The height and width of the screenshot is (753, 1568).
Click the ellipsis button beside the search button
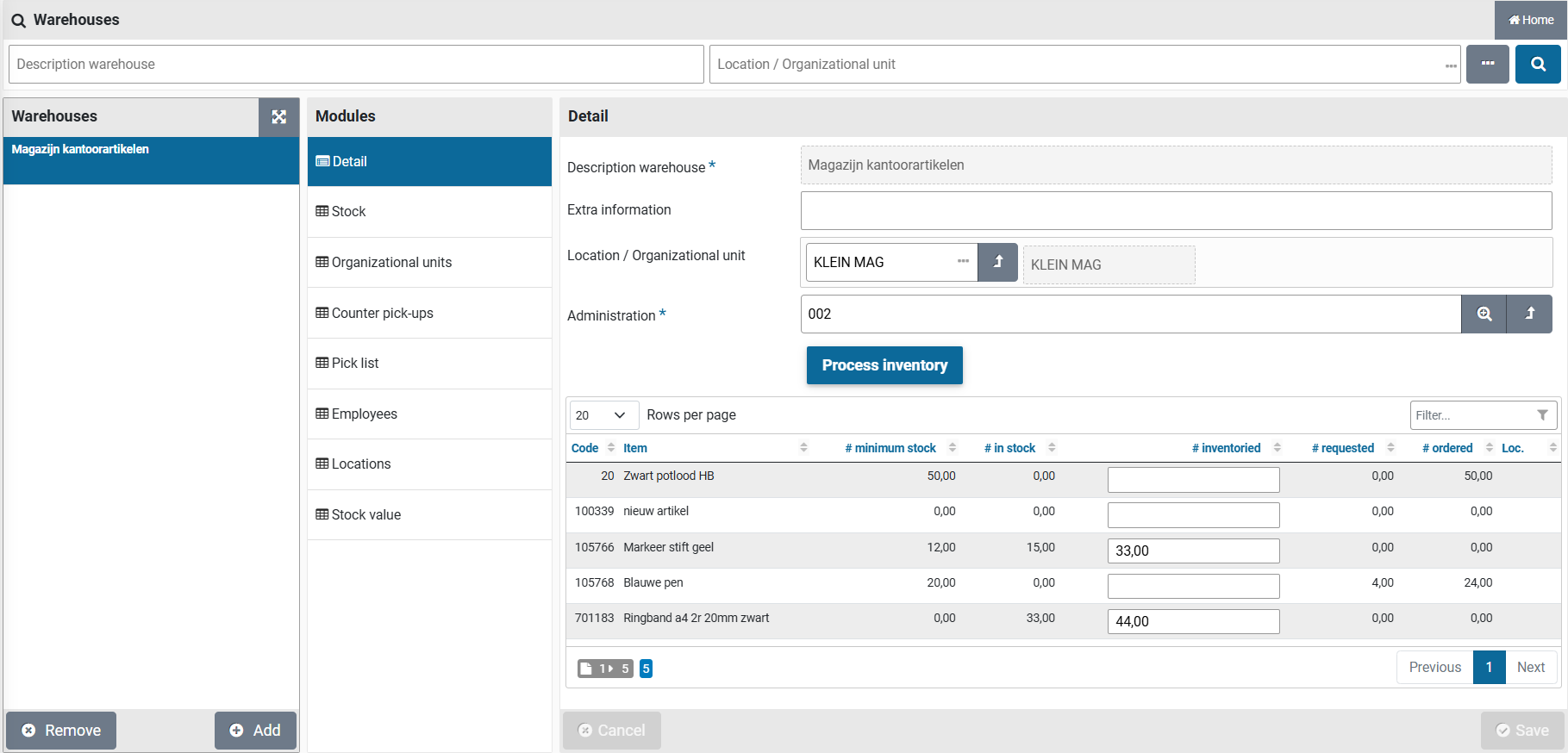coord(1487,65)
